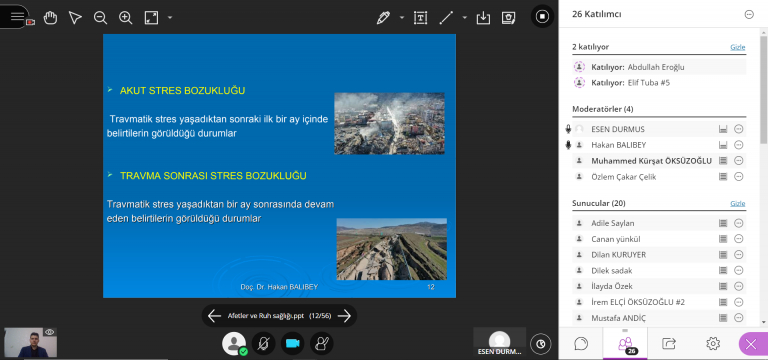Image resolution: width=768 pixels, height=360 pixels.
Task: Open my status and settings avatar
Action: [x=234, y=343]
